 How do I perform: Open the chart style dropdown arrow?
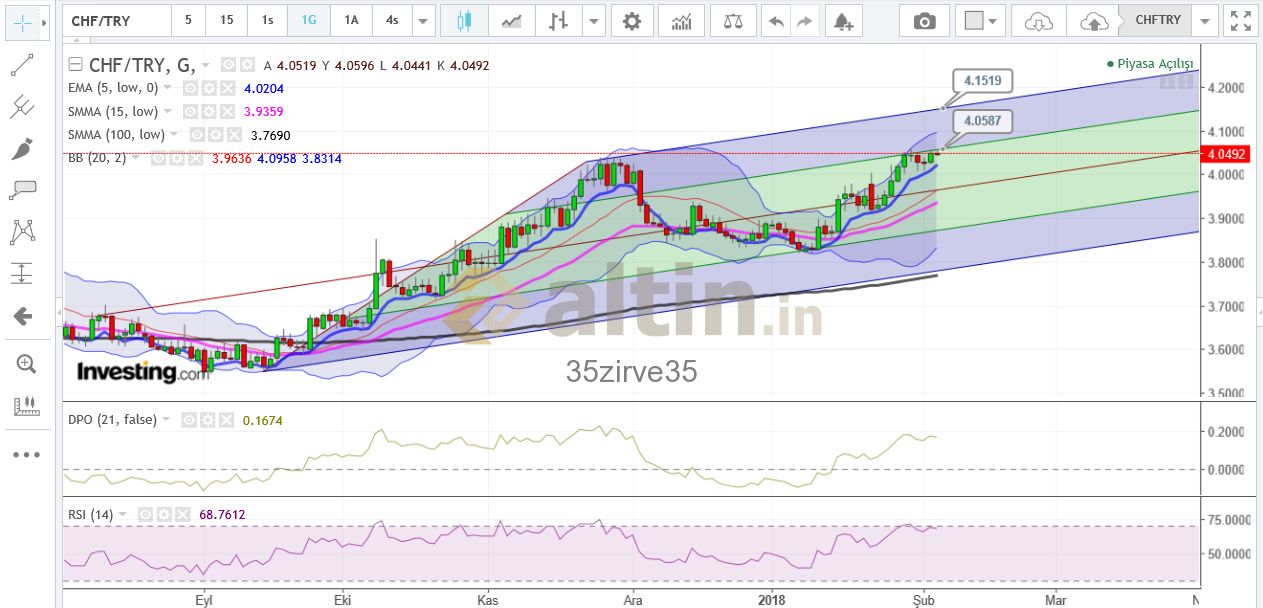595,21
